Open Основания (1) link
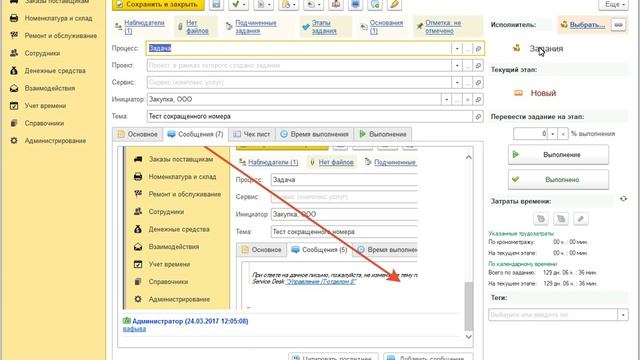 tap(387, 27)
